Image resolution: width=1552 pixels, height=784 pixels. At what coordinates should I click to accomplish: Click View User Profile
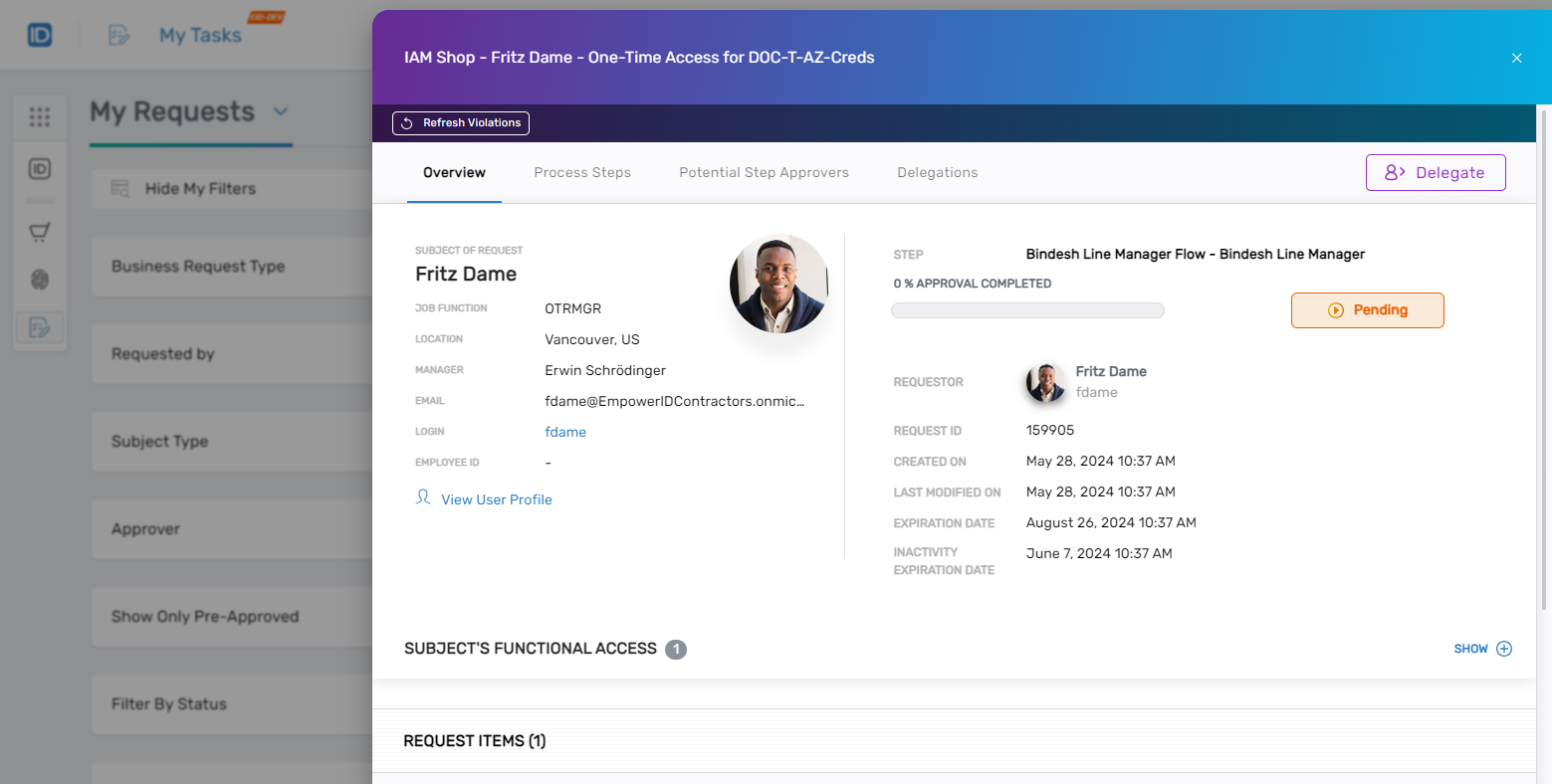coord(496,498)
